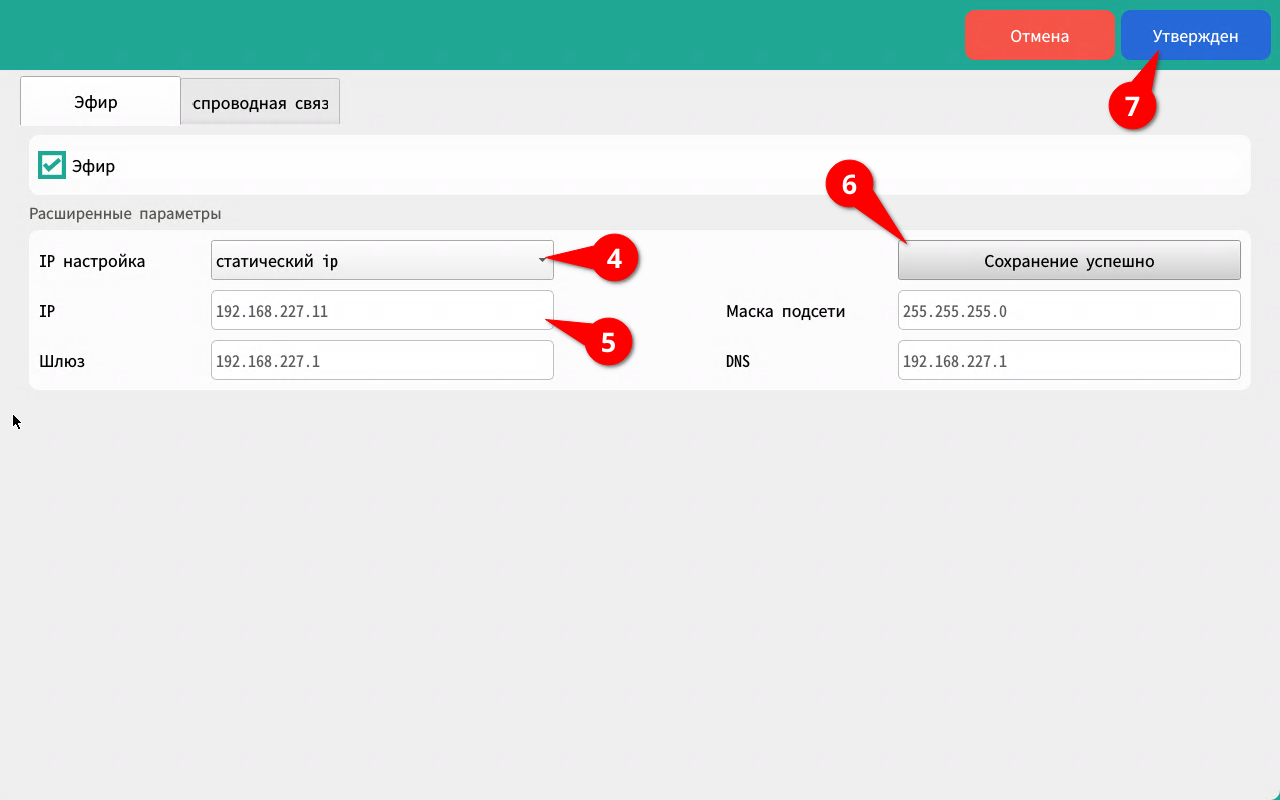The height and width of the screenshot is (800, 1280).
Task: Click the IP настройка label text
Action: pos(92,261)
